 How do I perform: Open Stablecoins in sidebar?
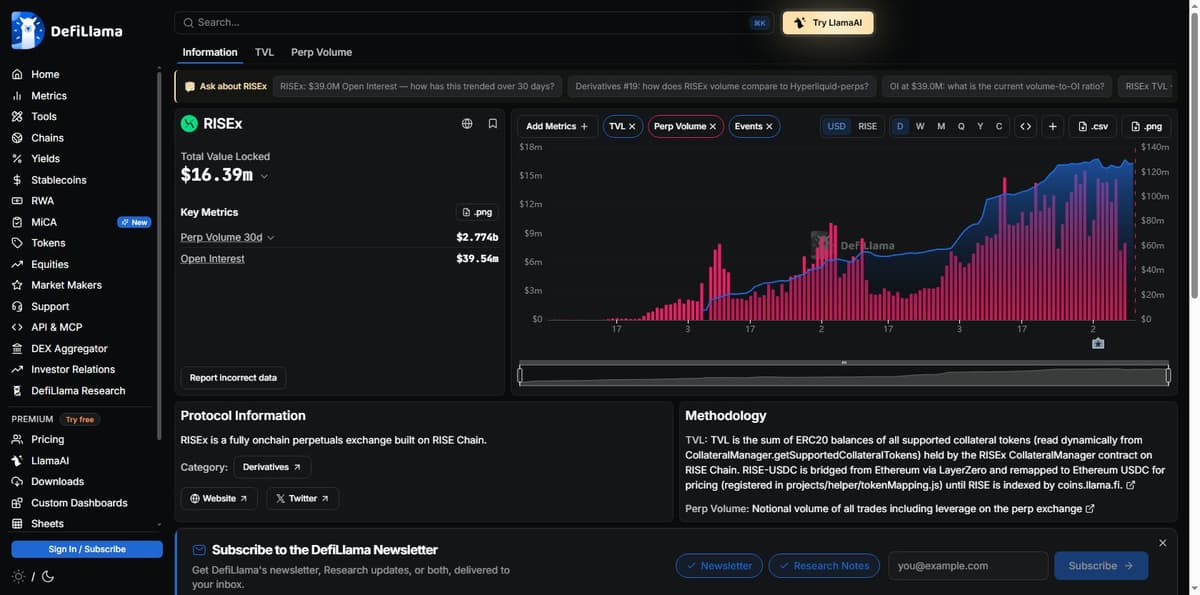tap(59, 180)
